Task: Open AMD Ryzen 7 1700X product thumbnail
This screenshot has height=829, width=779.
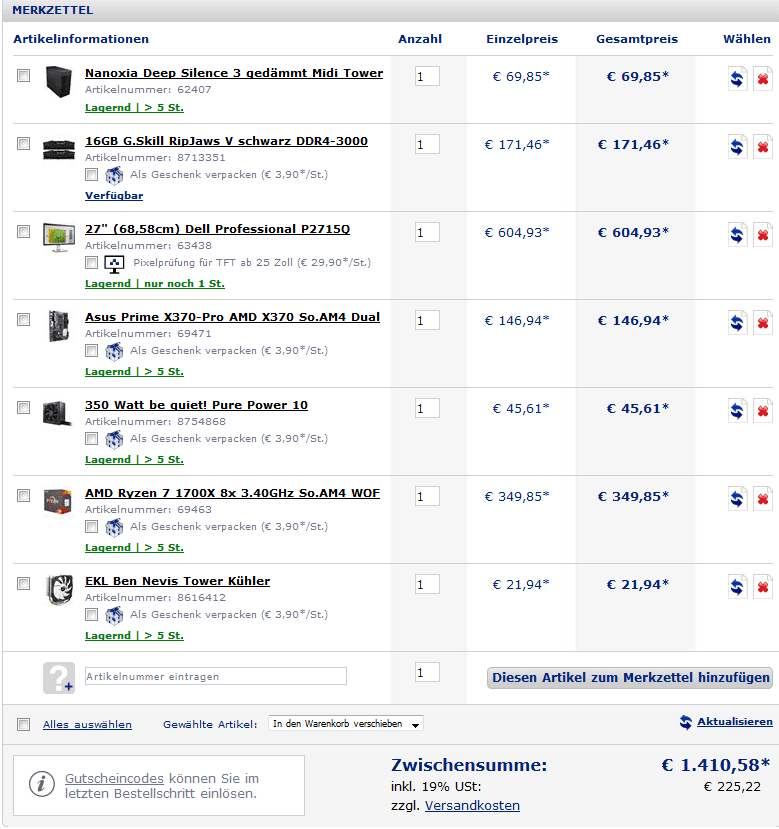Action: pos(58,501)
